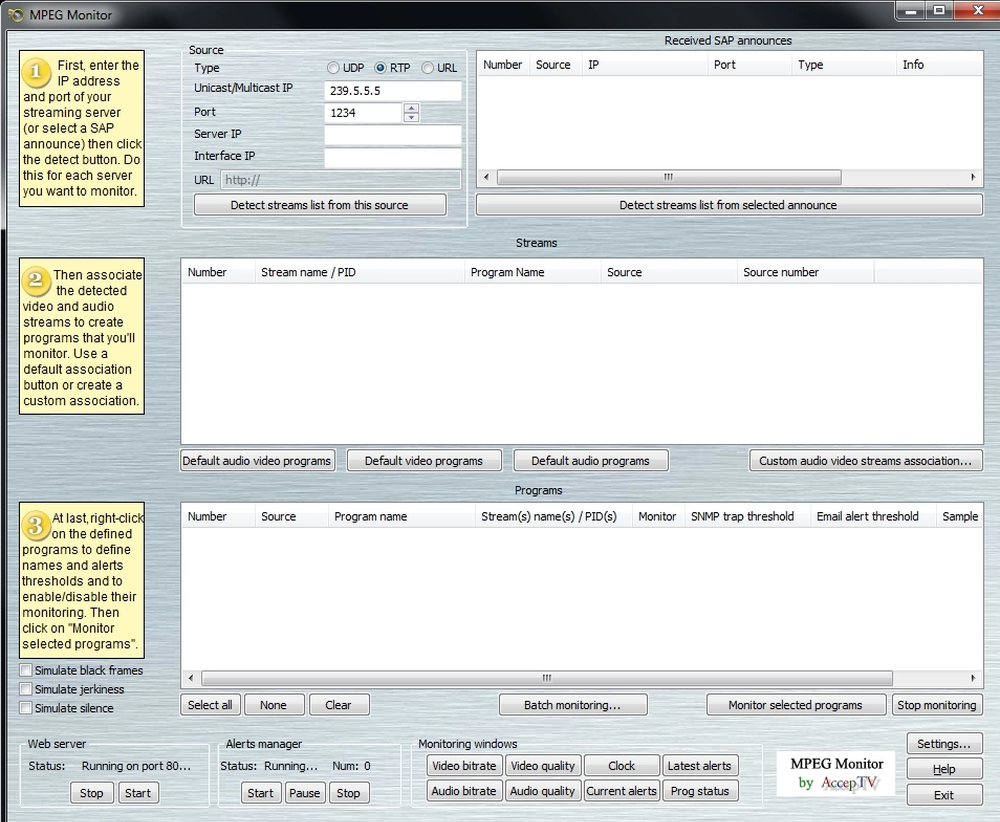Image resolution: width=1000 pixels, height=822 pixels.
Task: Enable Simulate silence checkbox
Action: point(26,708)
